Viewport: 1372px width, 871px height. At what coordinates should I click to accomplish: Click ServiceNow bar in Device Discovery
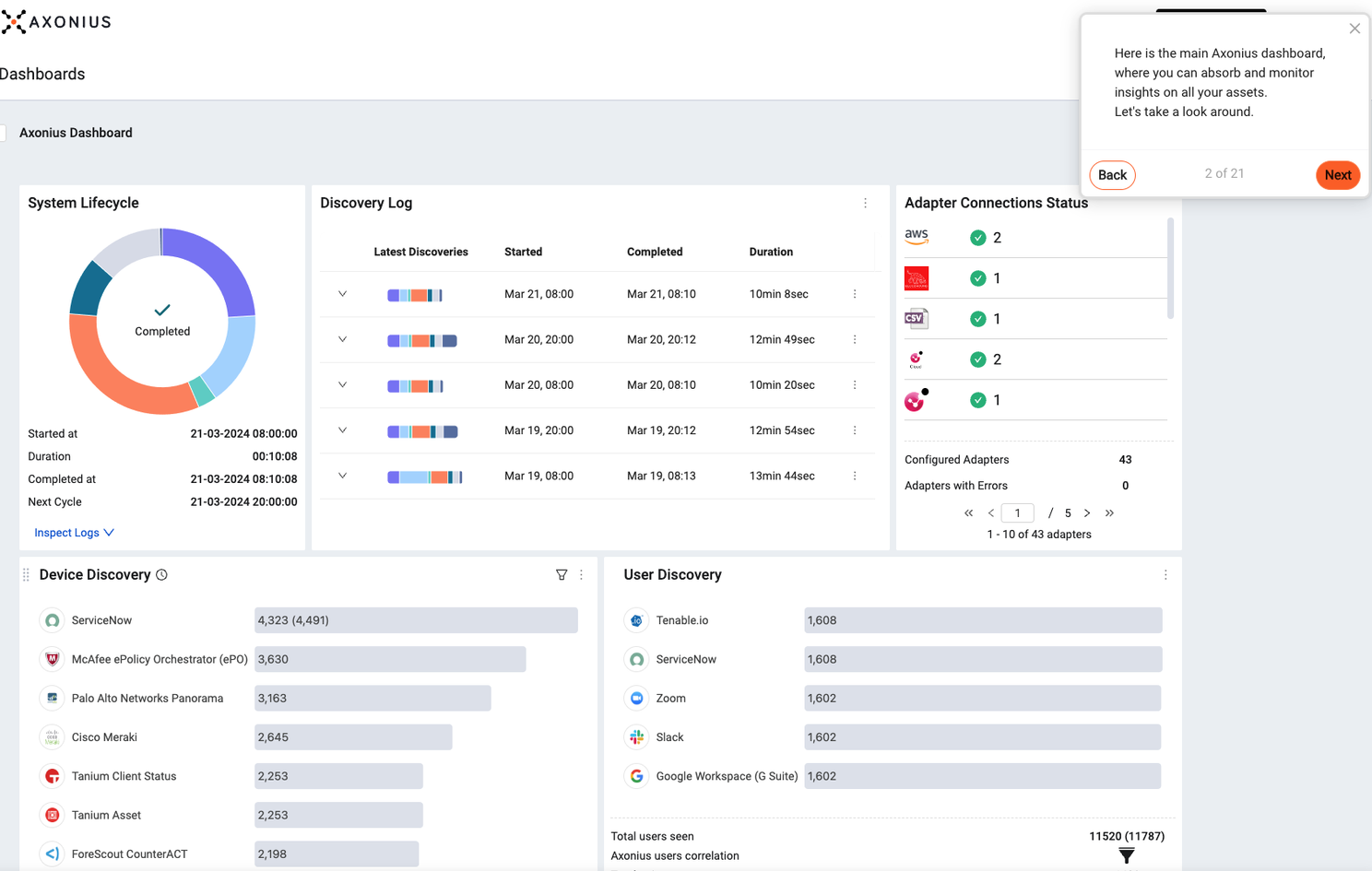(416, 620)
